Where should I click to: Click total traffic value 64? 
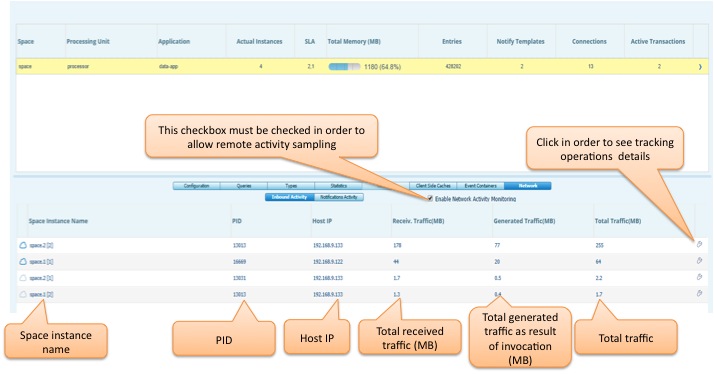pyautogui.click(x=598, y=261)
